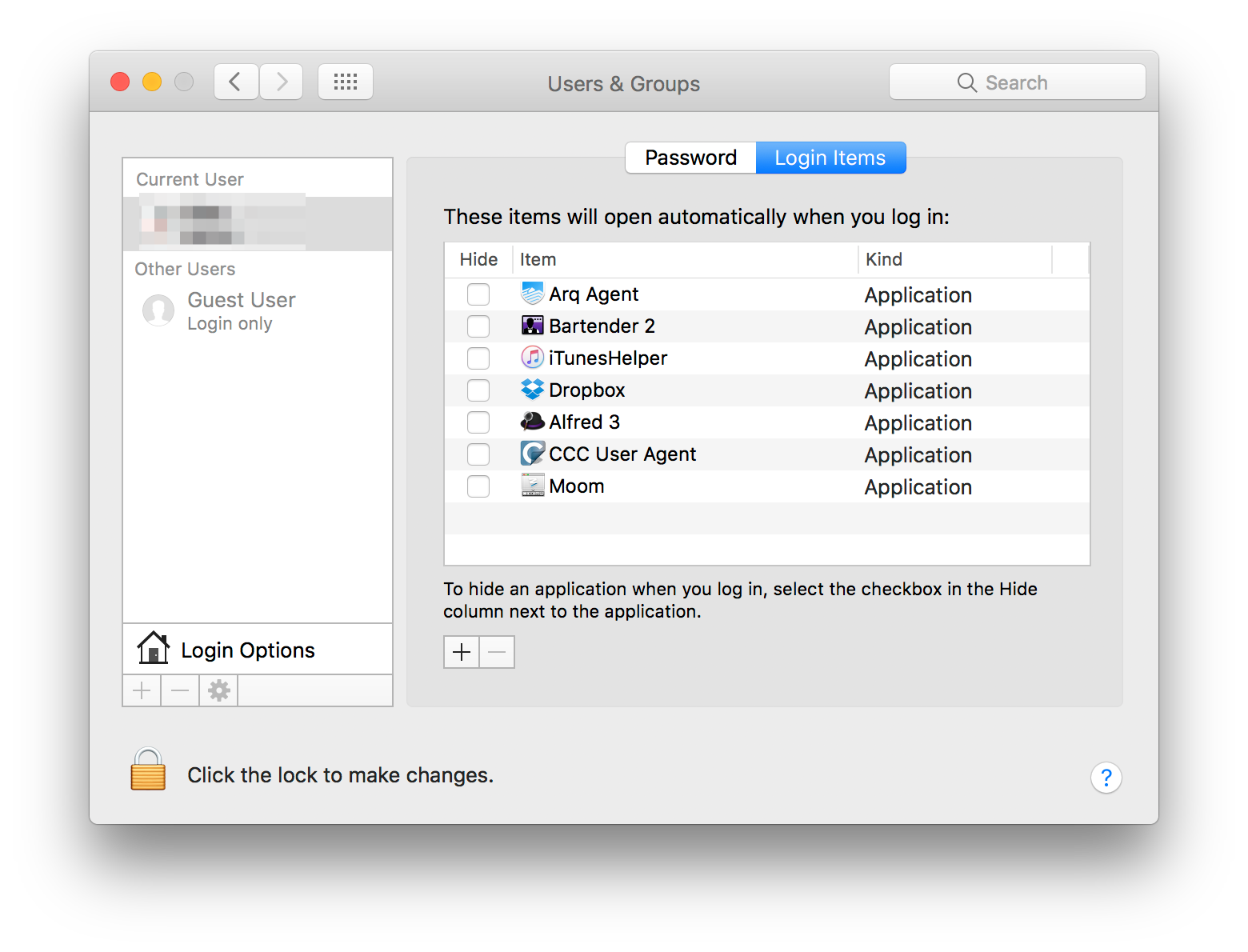Open Login Options
The width and height of the screenshot is (1248, 952).
coord(258,650)
